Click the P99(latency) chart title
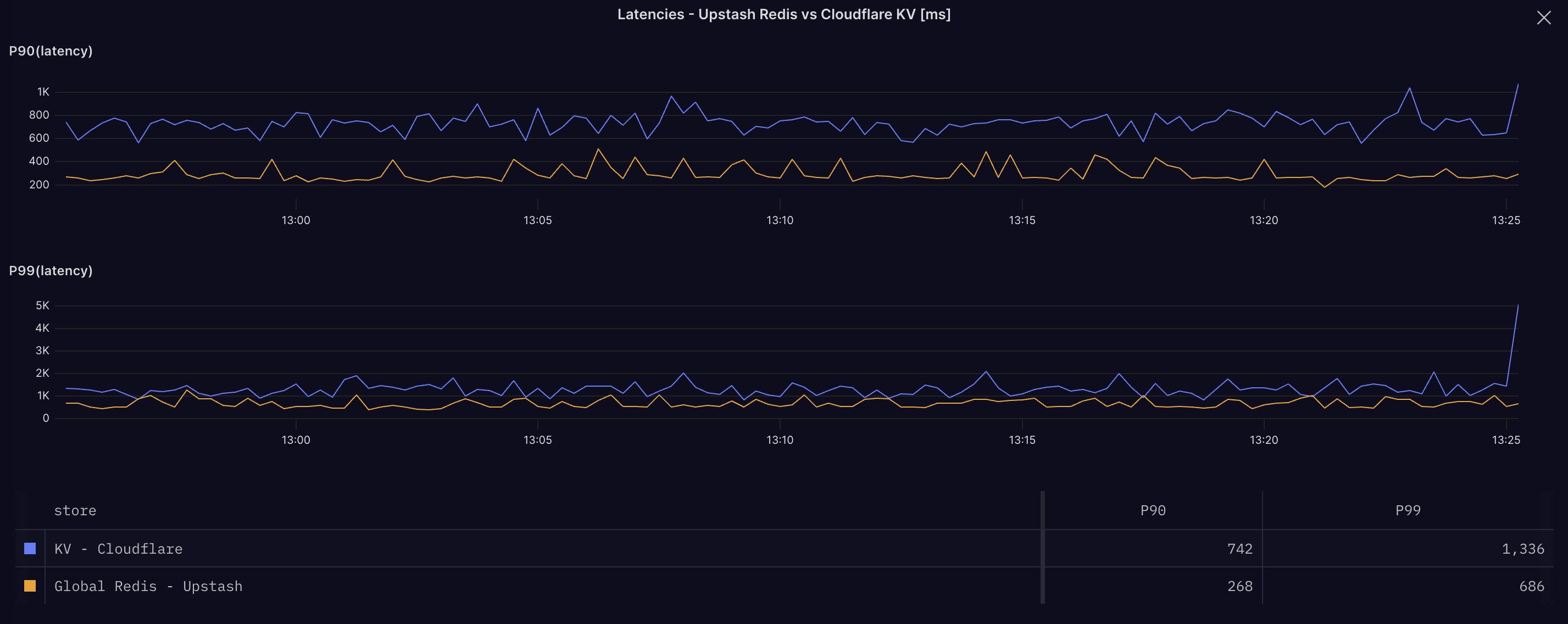The width and height of the screenshot is (1568, 624). (x=51, y=271)
